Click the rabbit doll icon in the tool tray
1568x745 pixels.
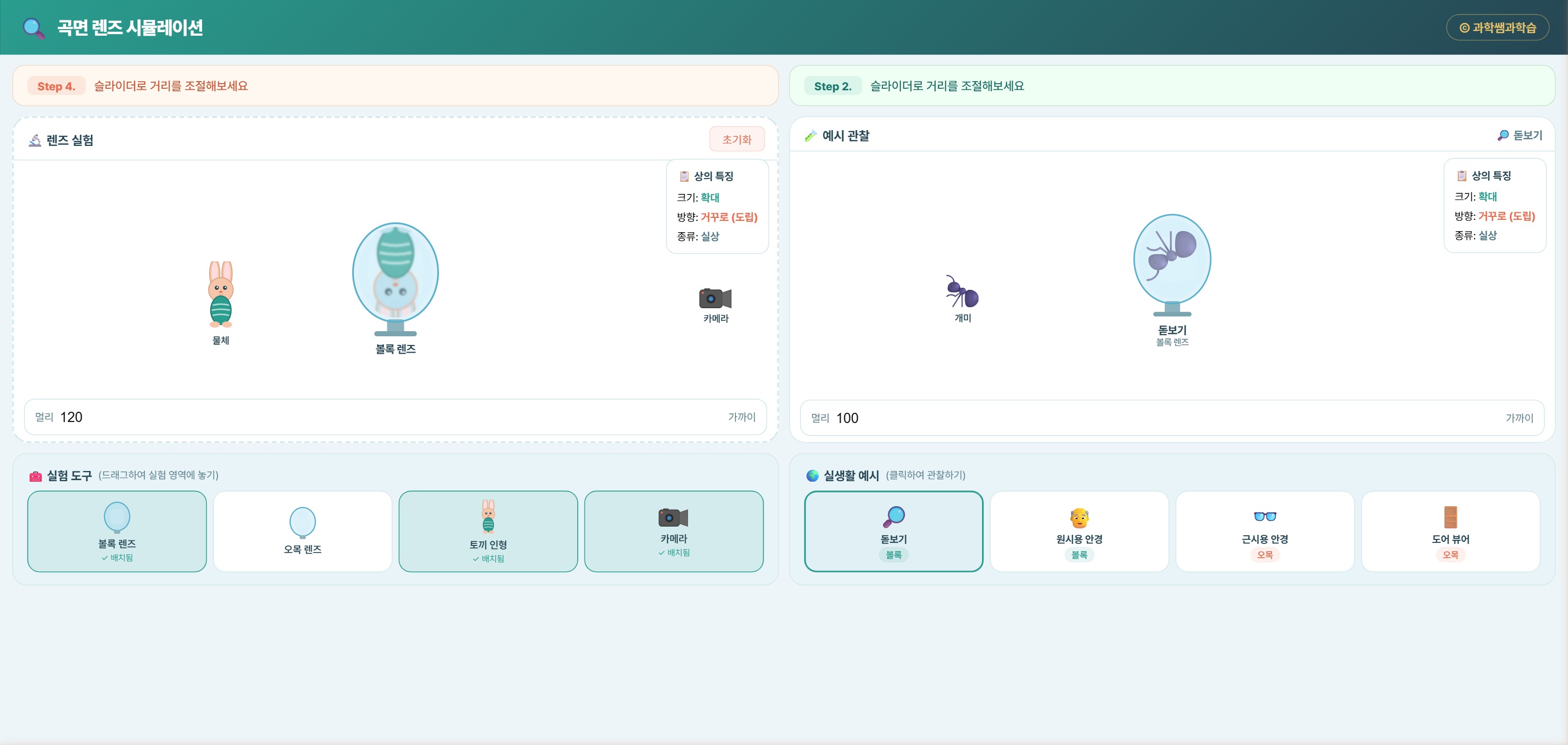488,516
